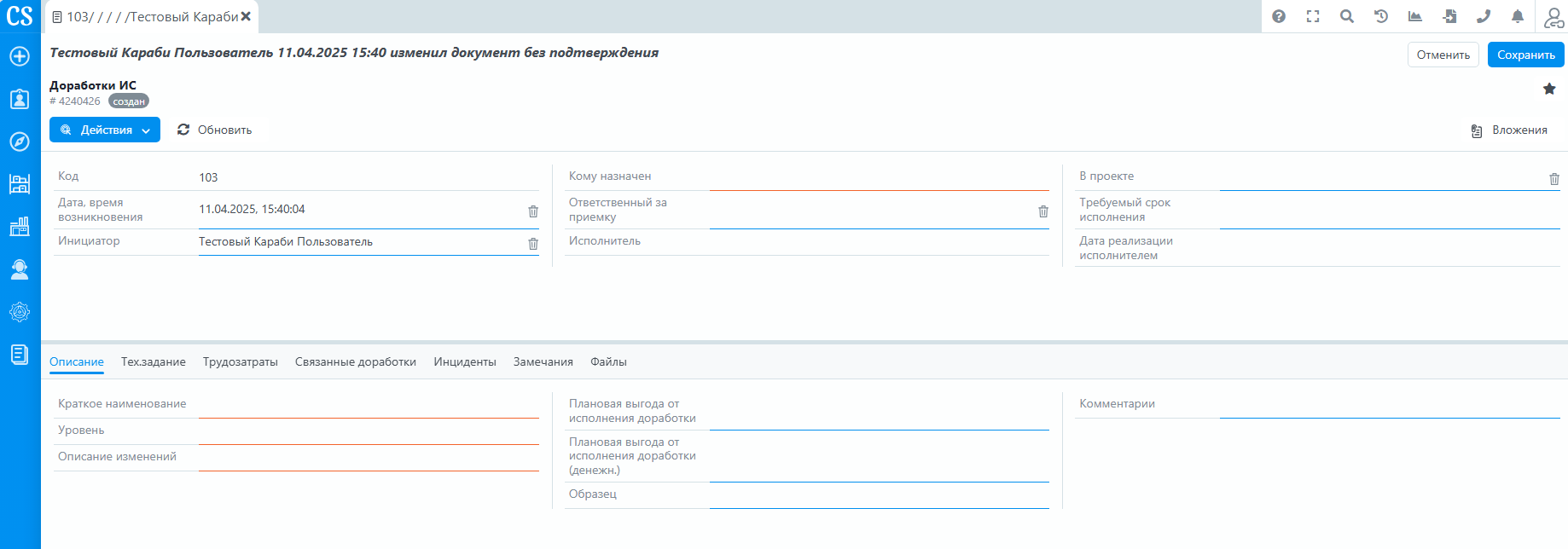Open the Трудозатраты tab
This screenshot has width=1568, height=549.
point(241,362)
